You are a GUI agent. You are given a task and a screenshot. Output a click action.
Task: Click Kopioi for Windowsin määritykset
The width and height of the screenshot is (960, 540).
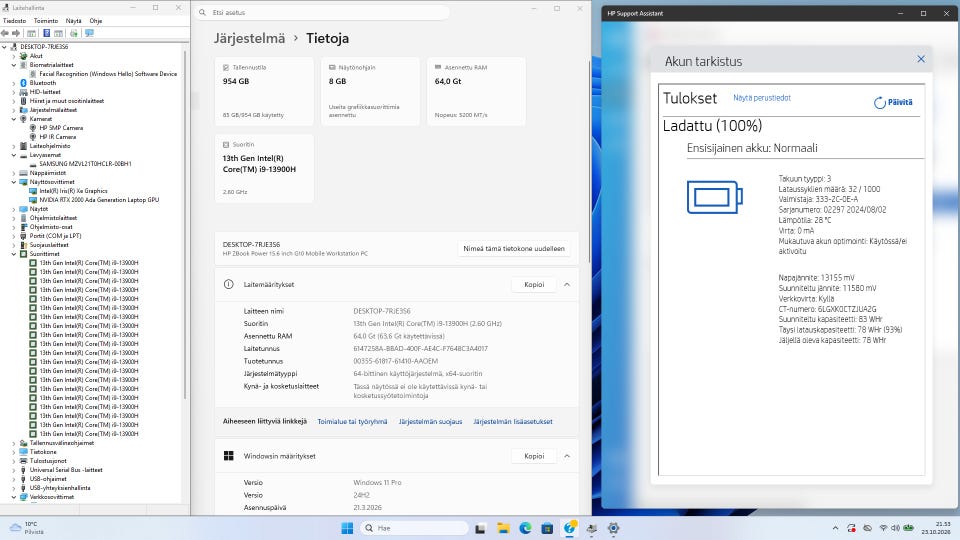(534, 456)
